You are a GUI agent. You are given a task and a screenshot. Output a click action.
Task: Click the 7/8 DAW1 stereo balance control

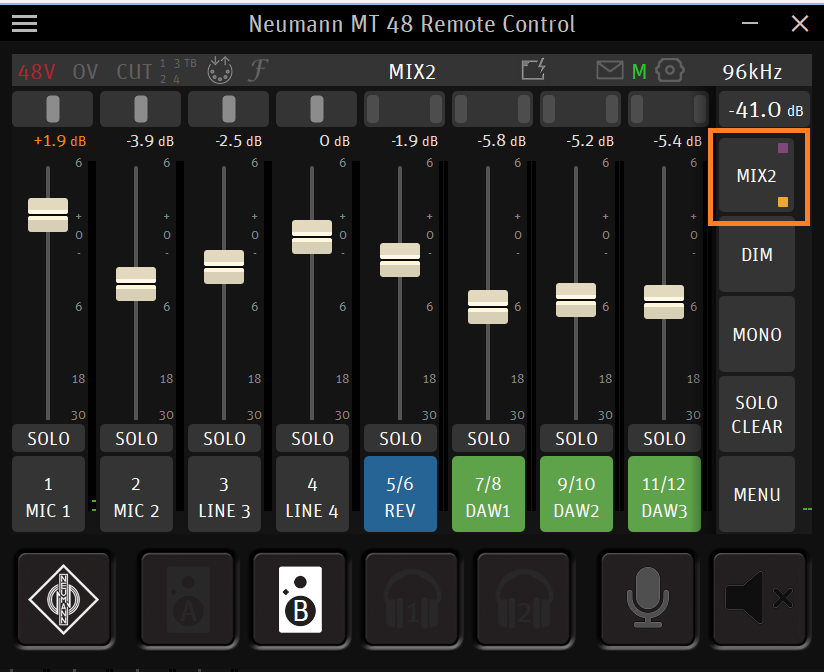[x=493, y=109]
